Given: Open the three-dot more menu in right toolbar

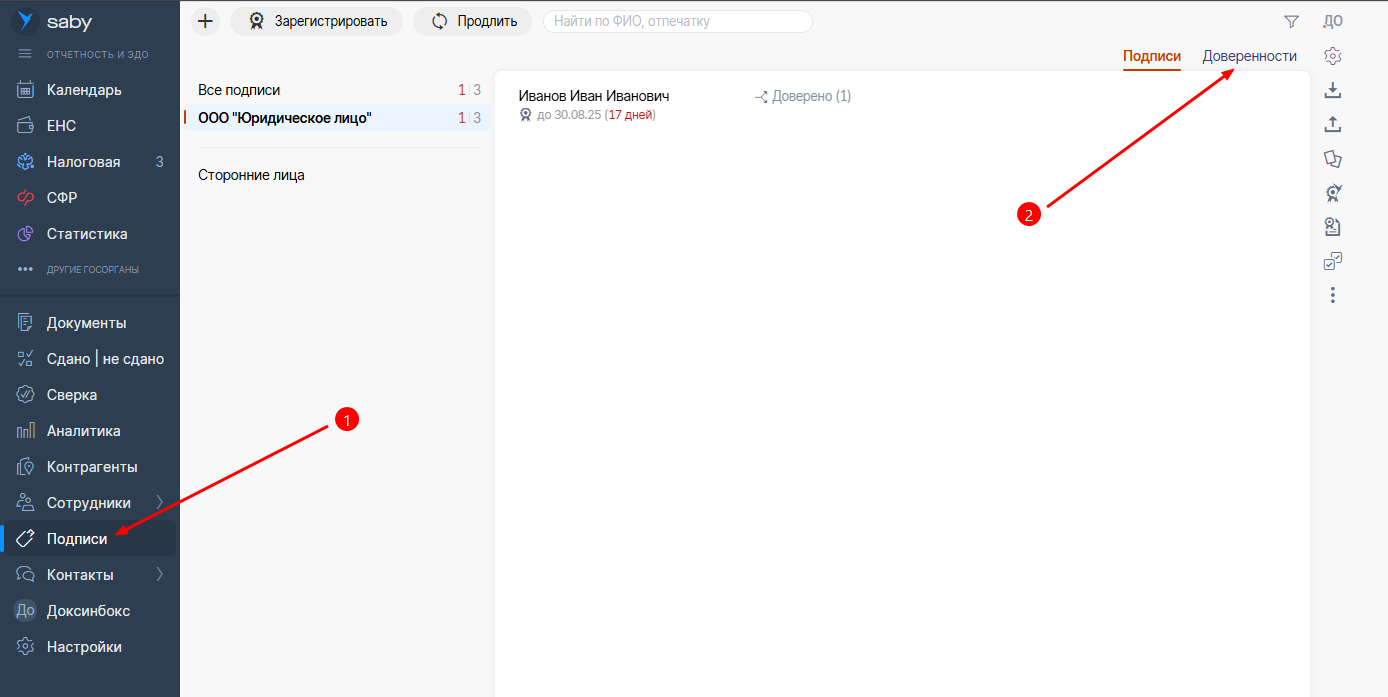Looking at the screenshot, I should 1332,295.
